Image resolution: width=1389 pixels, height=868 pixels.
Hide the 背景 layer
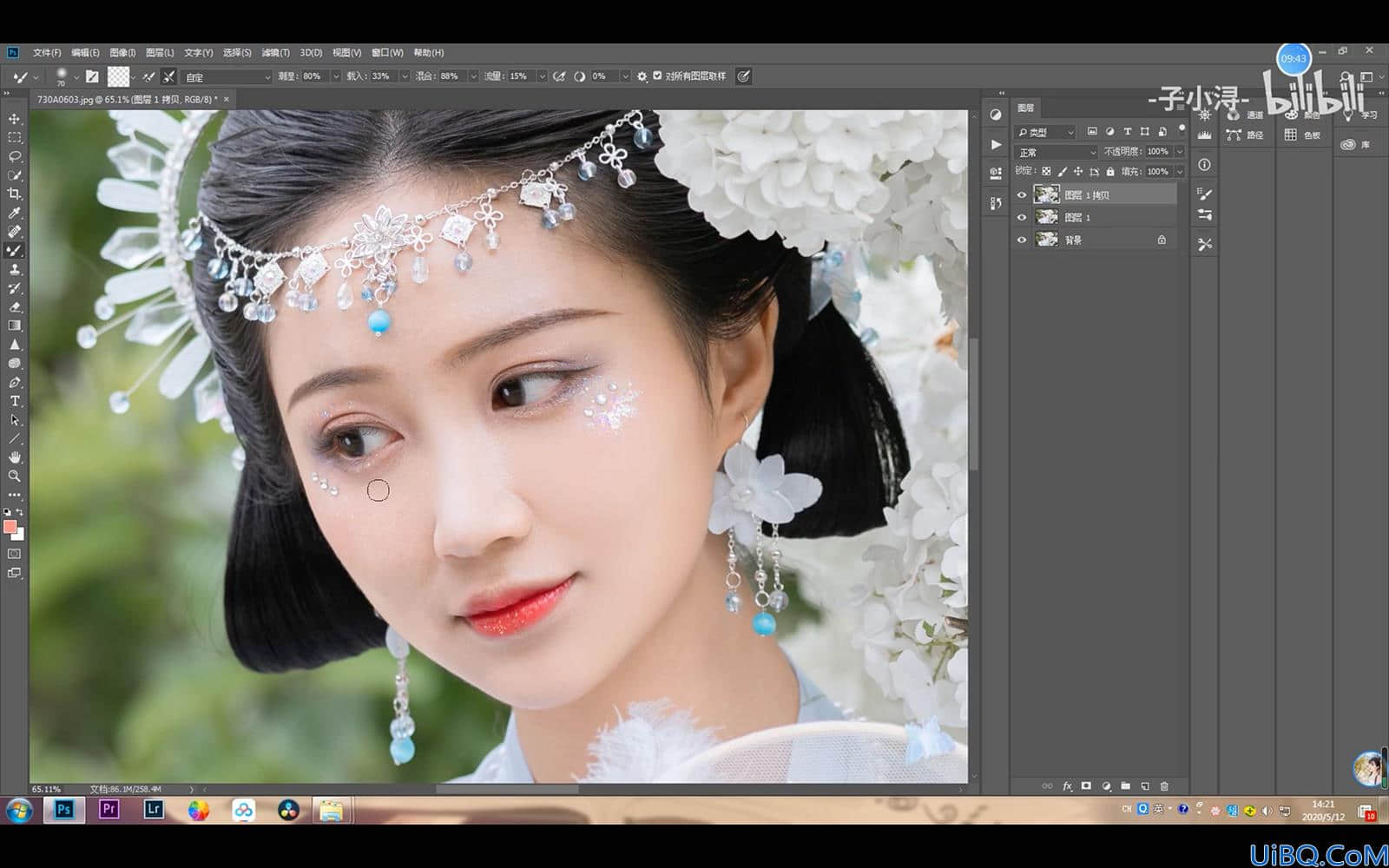point(1022,240)
